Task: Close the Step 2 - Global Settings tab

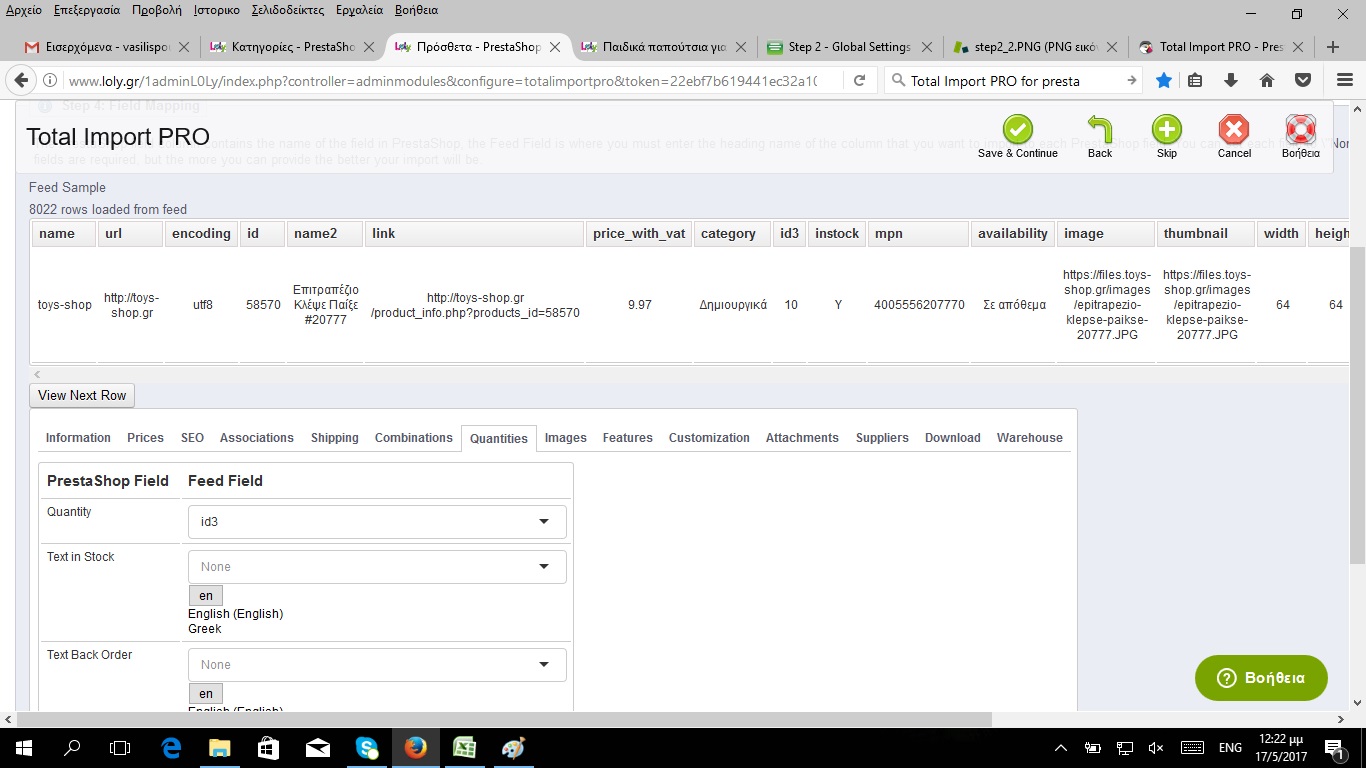Action: [x=926, y=47]
